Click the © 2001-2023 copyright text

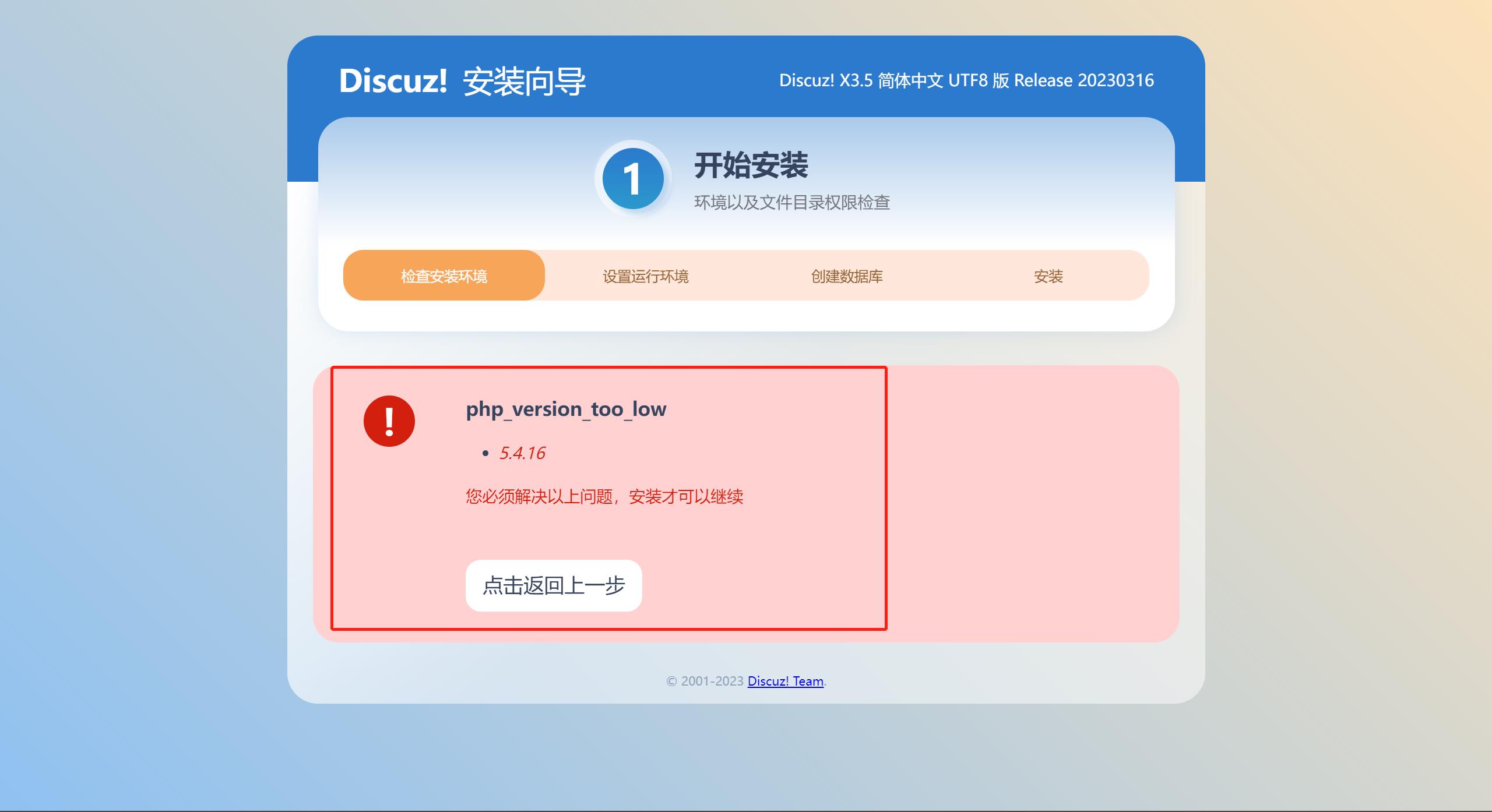click(705, 681)
